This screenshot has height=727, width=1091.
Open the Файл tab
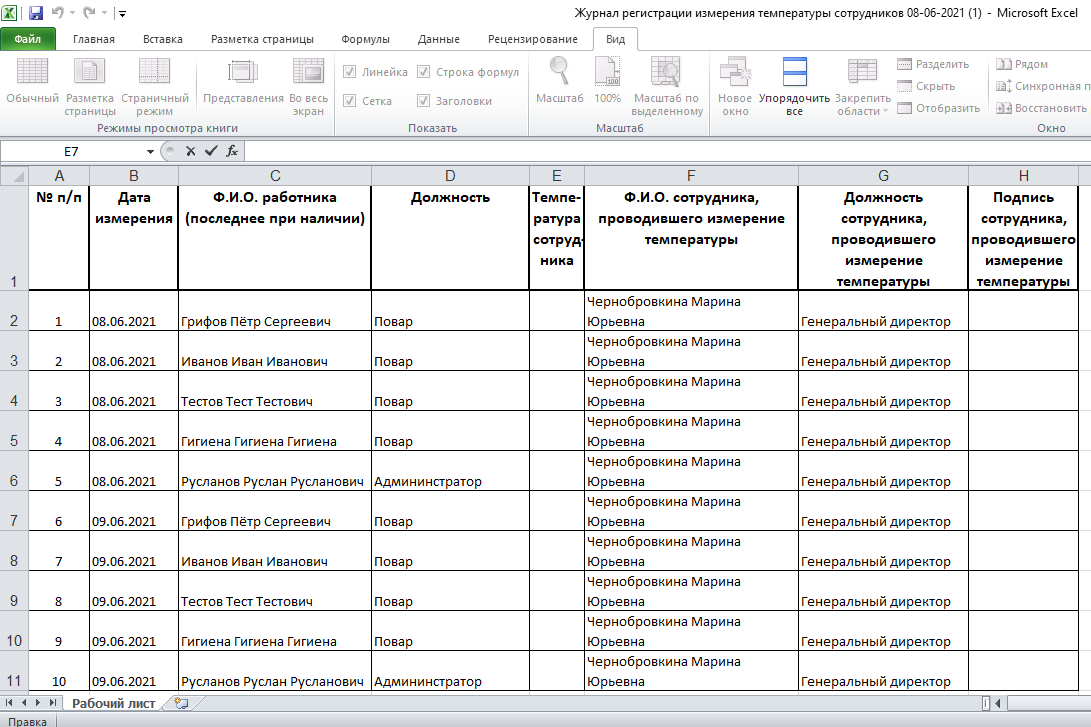point(27,39)
